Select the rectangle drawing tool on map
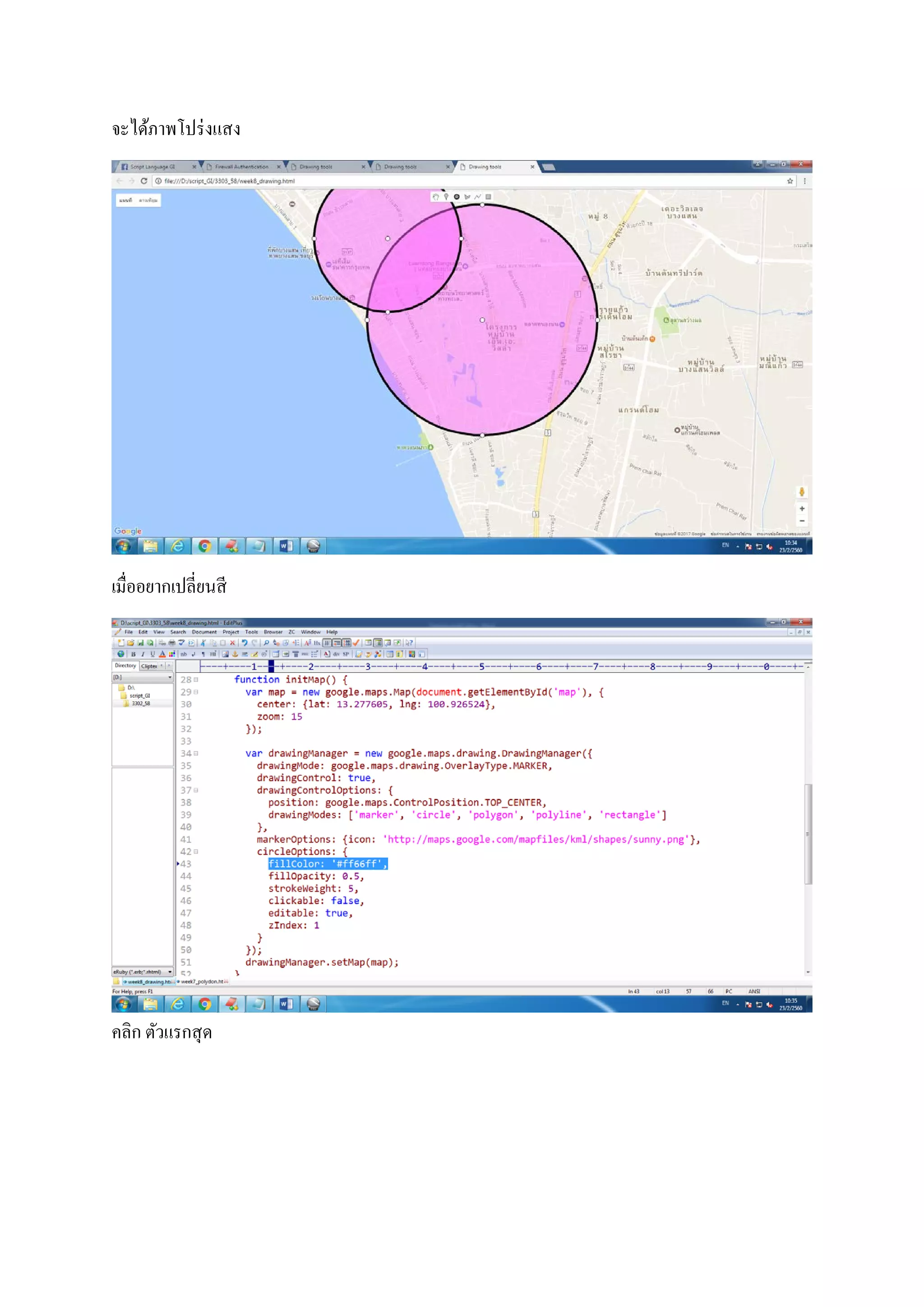924x1307 pixels. (488, 197)
